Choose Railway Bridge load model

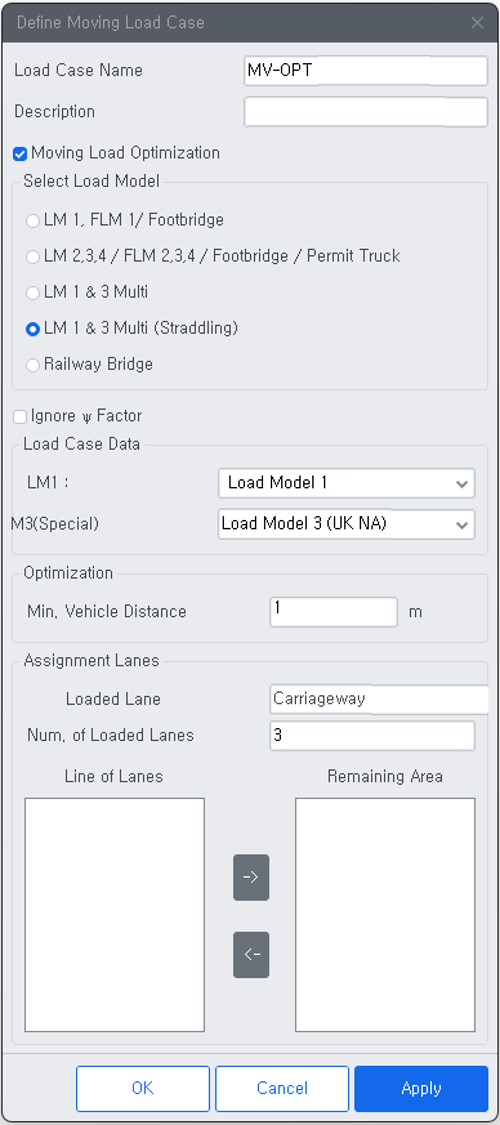click(32, 365)
